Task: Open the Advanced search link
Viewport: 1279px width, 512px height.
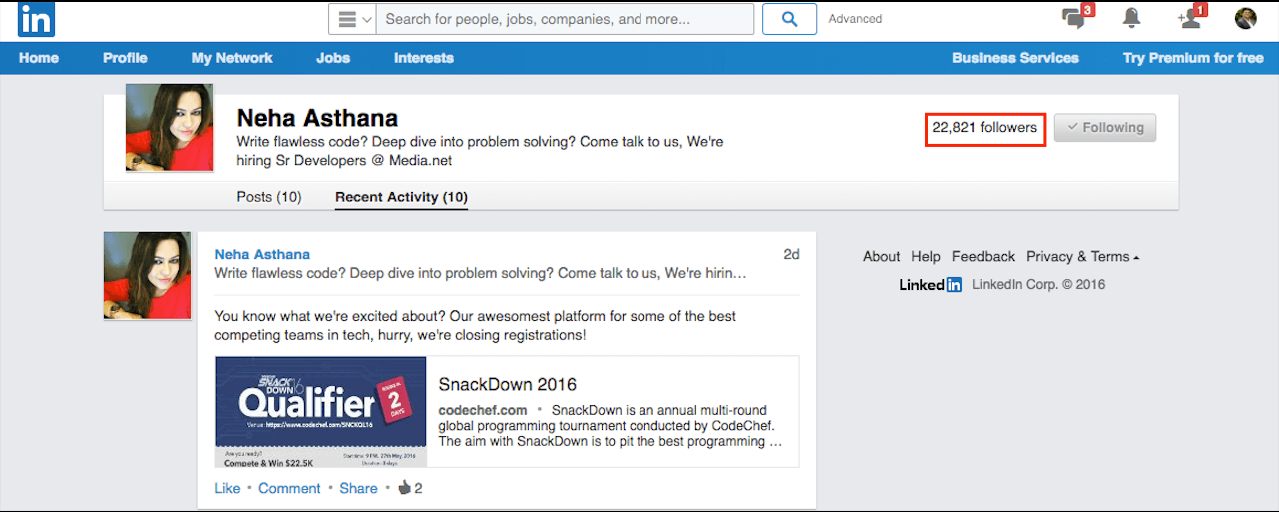Action: point(855,19)
